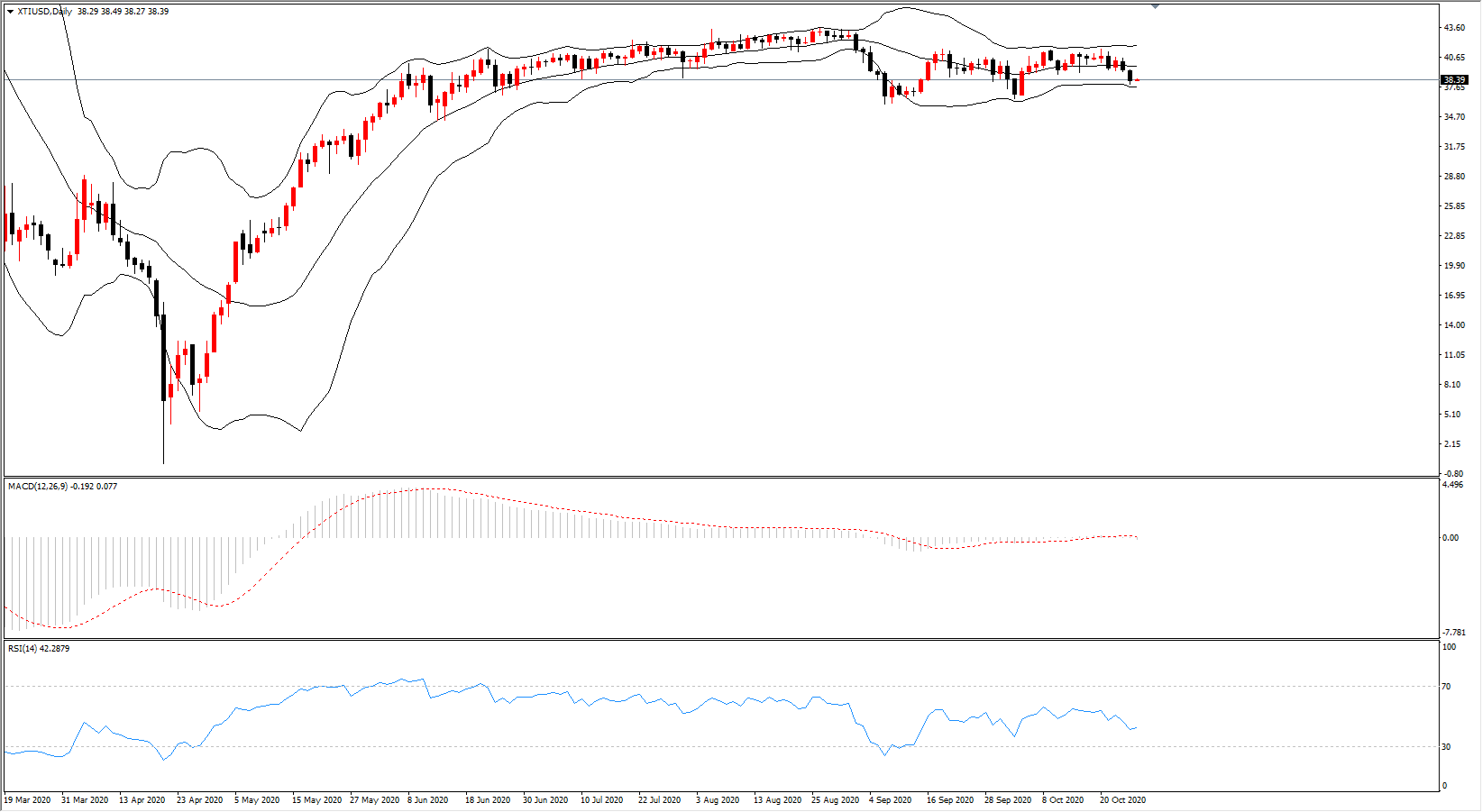
Task: Select the RSI(14) 42.2879 indicator label
Action: pyautogui.click(x=39, y=649)
